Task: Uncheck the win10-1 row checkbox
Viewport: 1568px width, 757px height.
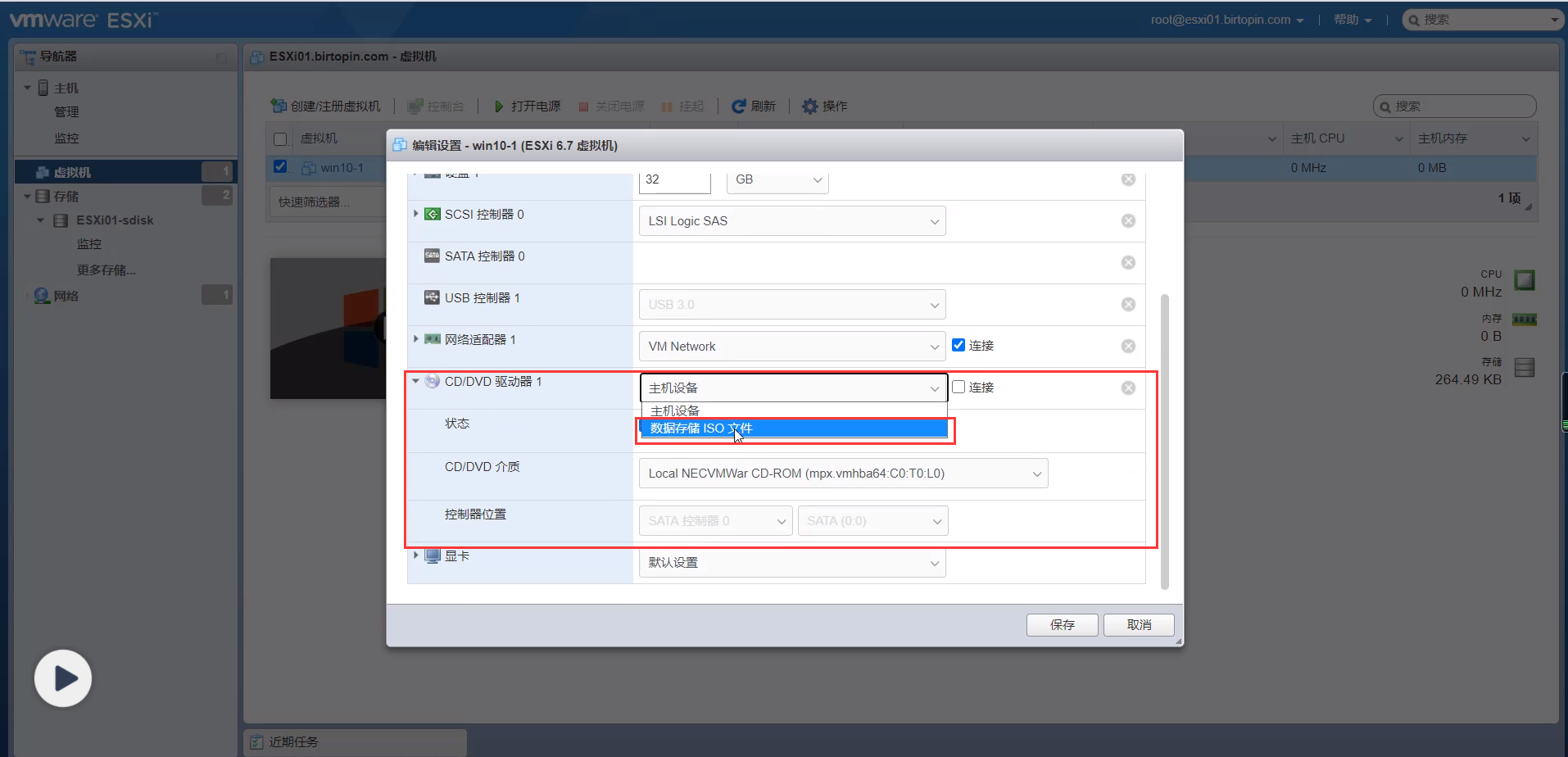Action: point(280,166)
